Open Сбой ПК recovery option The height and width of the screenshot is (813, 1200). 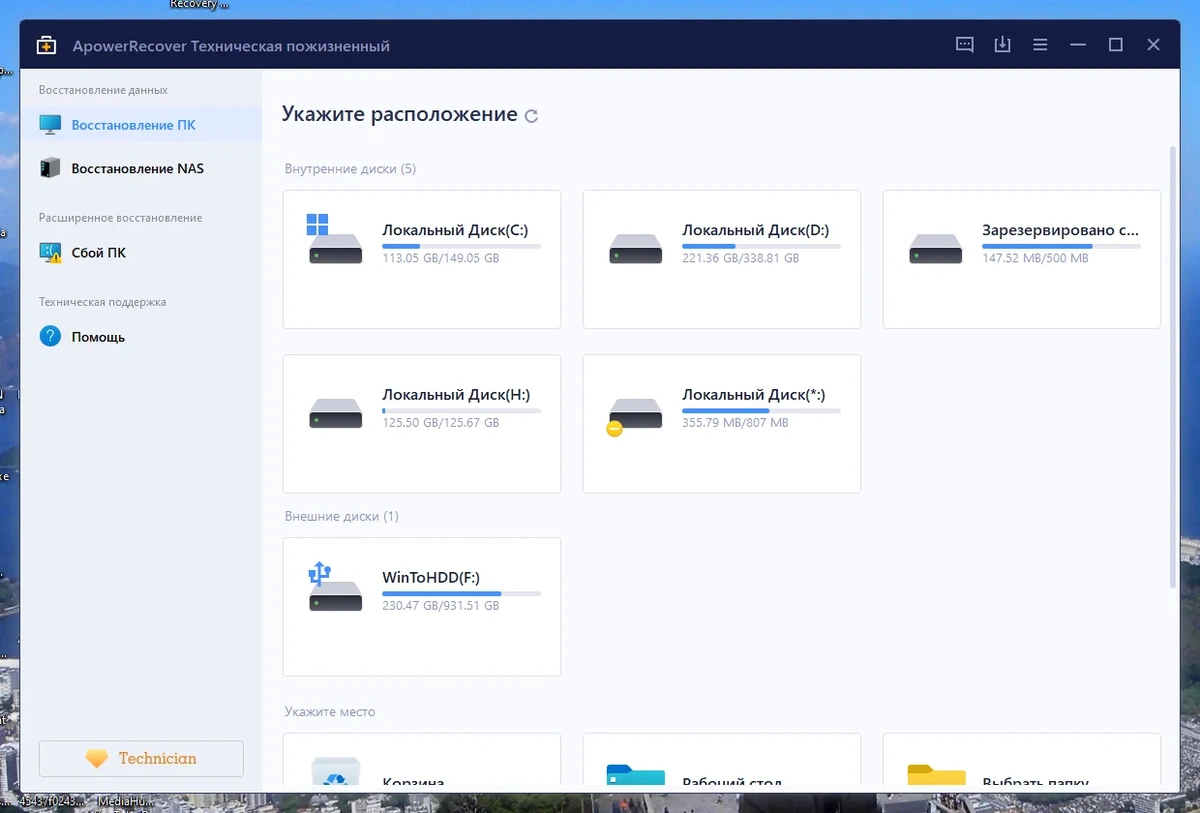[141, 253]
